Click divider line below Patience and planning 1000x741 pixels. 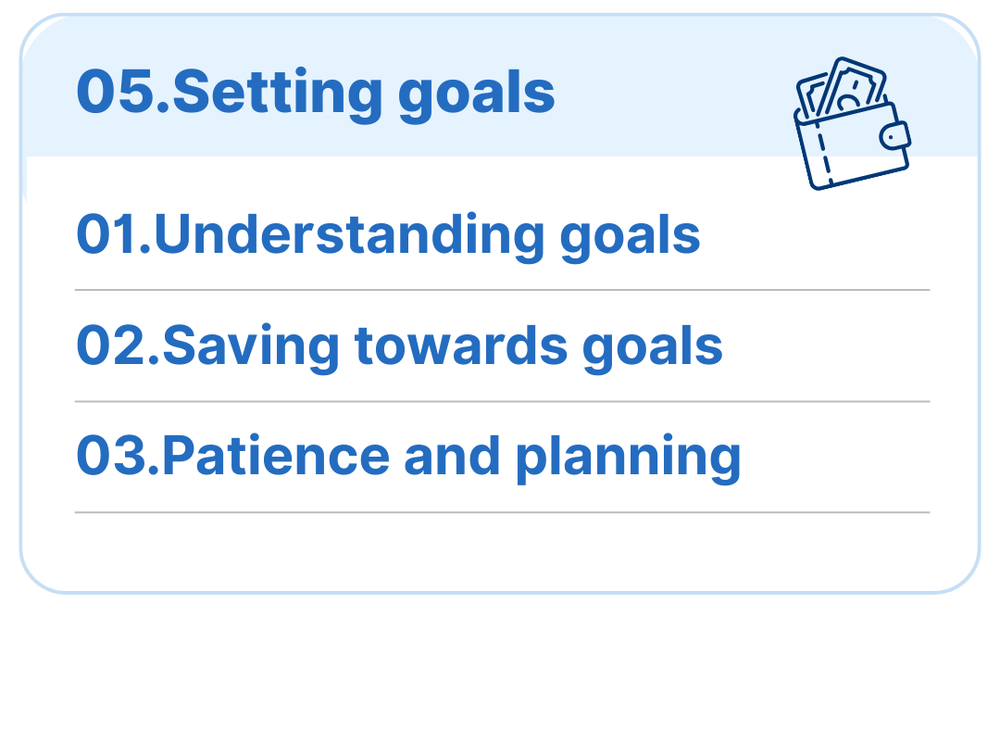click(x=502, y=512)
